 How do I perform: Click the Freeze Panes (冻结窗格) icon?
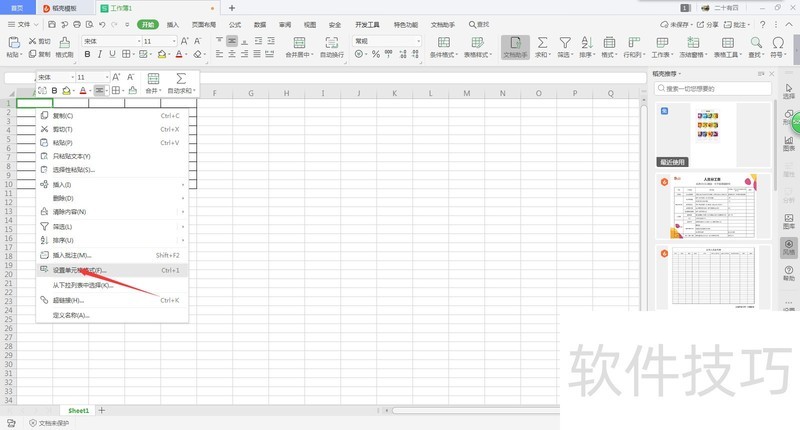tap(693, 42)
